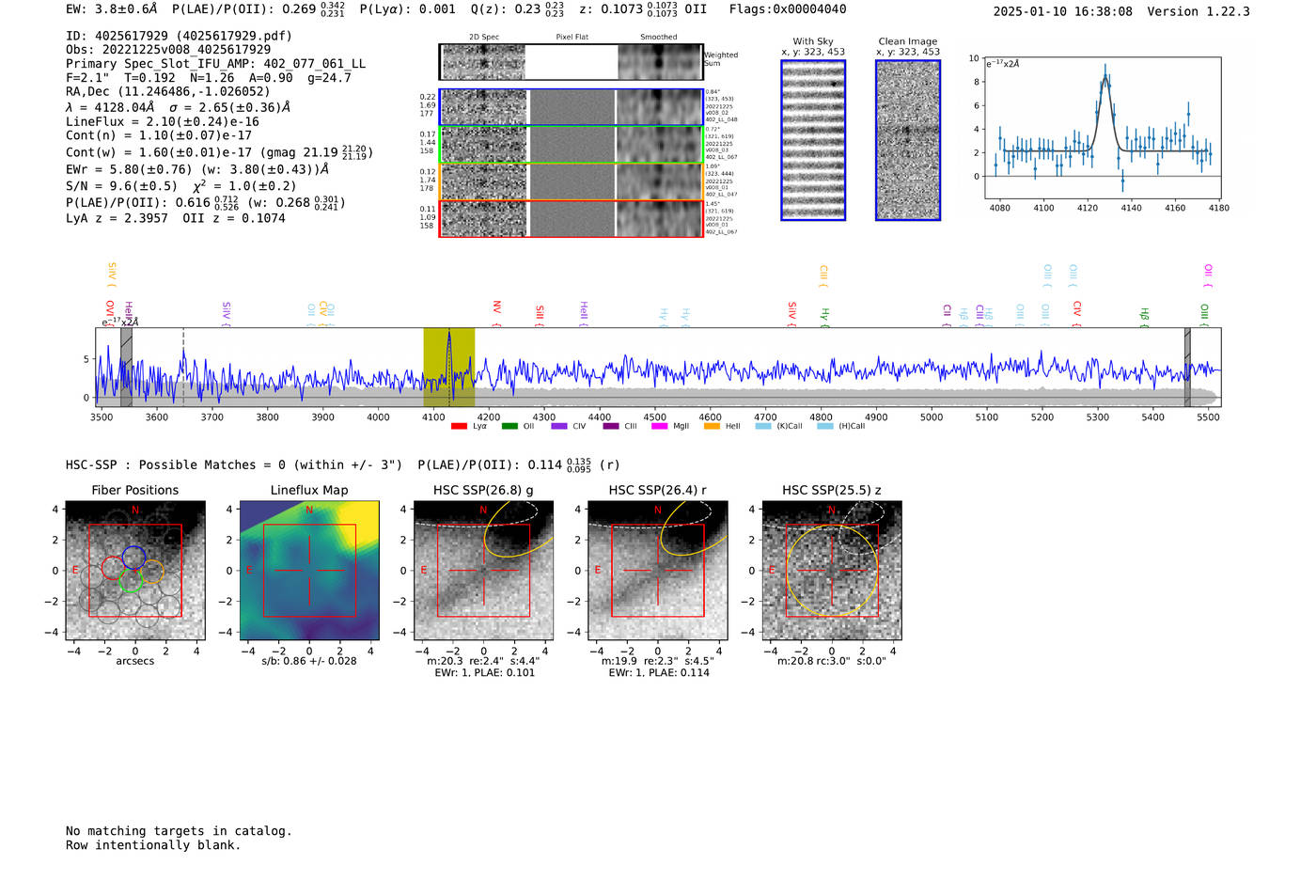Click the '2025-01-10 16:38:08' timestamp
The image size is (1316, 896).
1063,11
